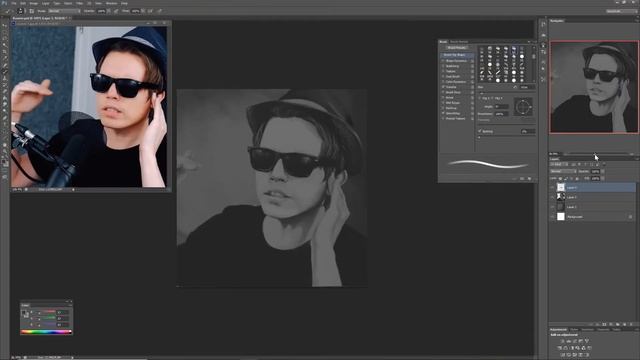Open the Layer menu

coord(45,3)
